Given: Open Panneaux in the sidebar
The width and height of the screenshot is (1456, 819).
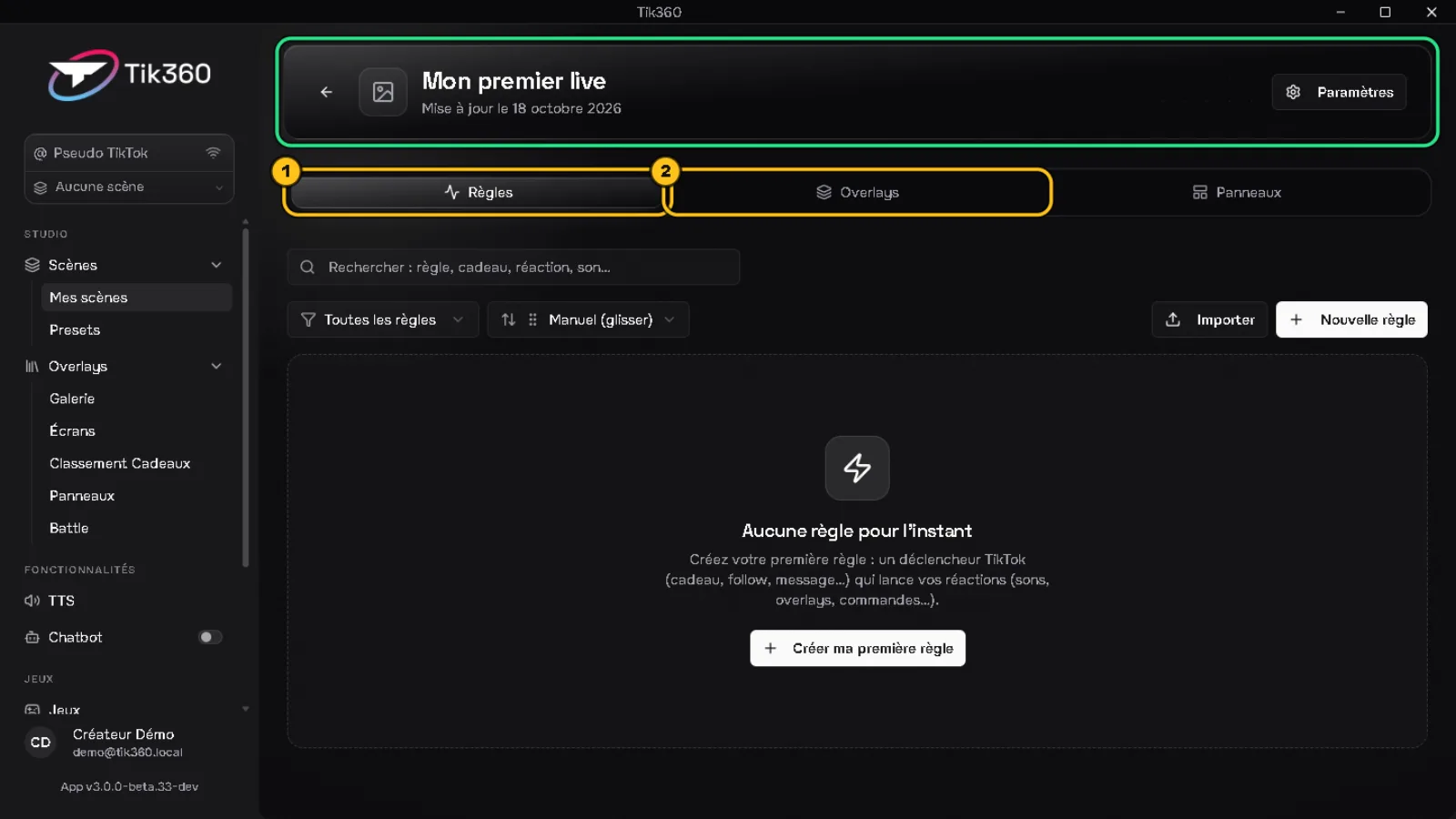Looking at the screenshot, I should (136, 495).
